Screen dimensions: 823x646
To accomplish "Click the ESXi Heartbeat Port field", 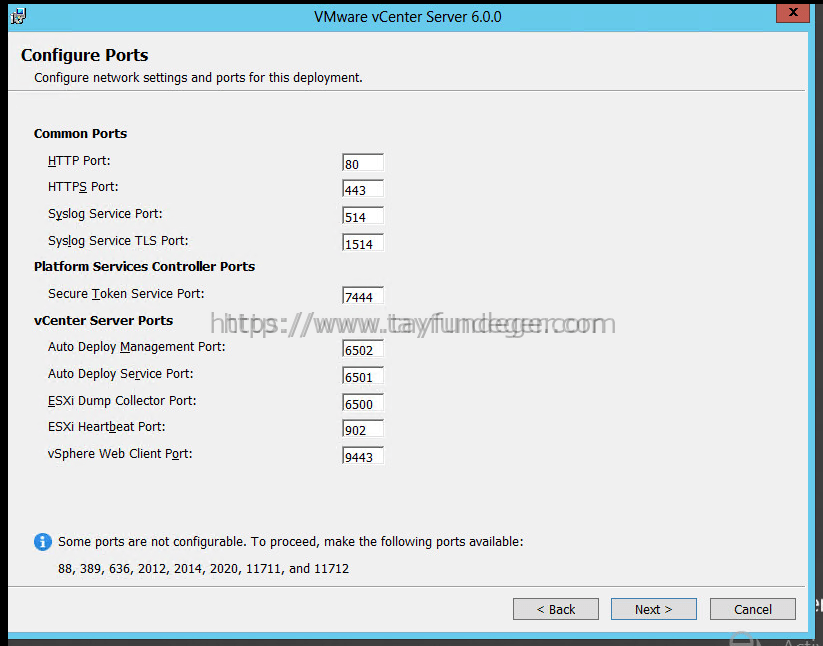I will pyautogui.click(x=363, y=429).
